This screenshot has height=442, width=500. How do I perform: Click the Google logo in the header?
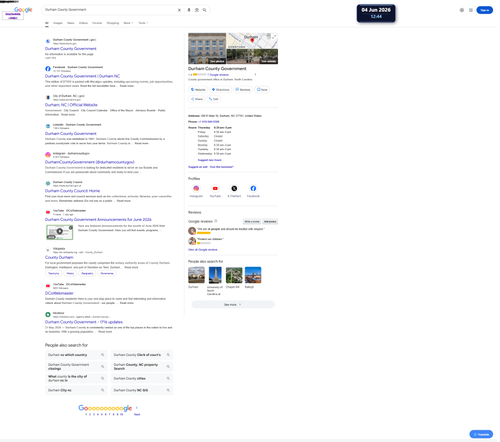point(23,10)
